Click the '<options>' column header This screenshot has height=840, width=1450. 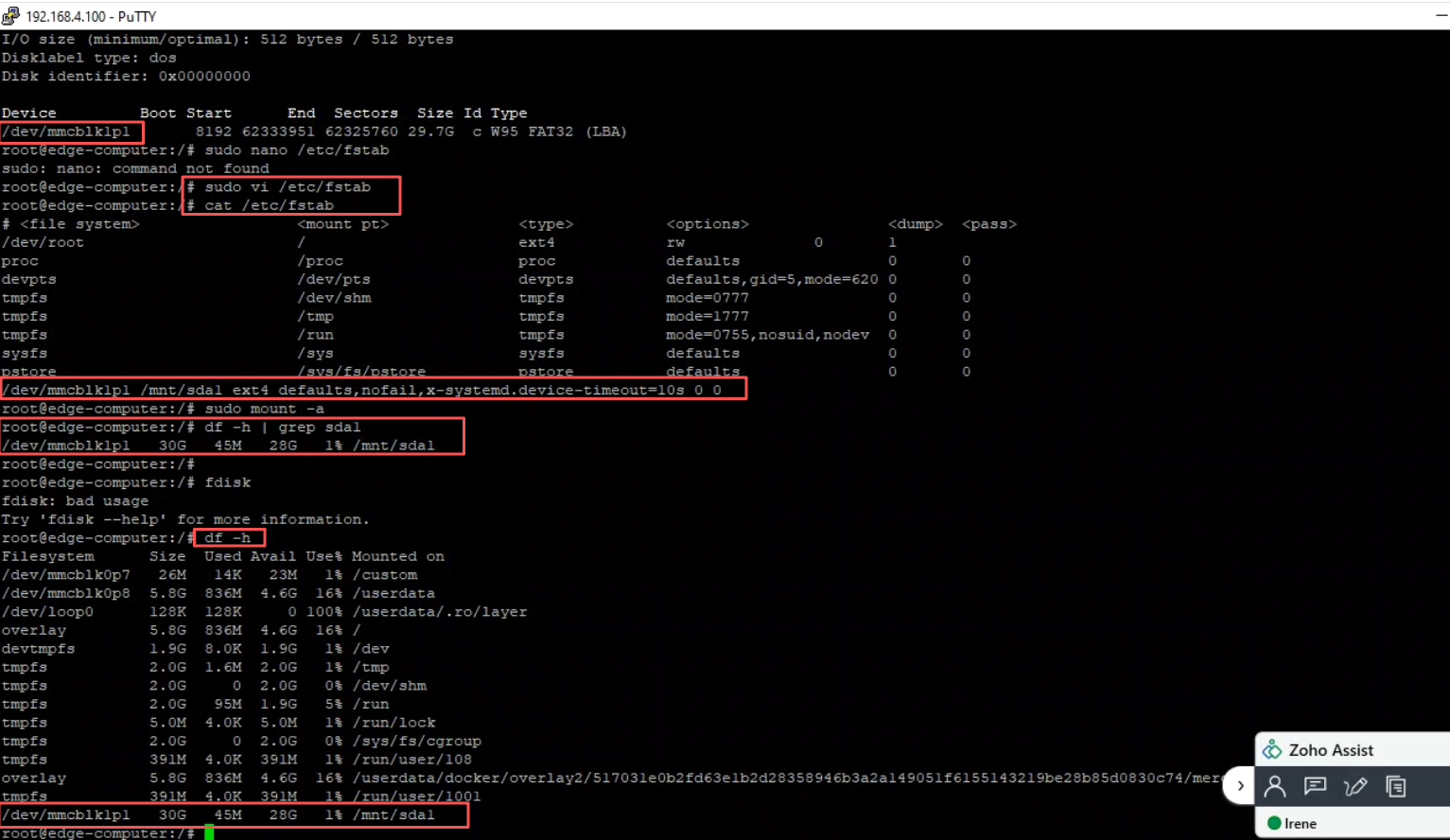(708, 224)
